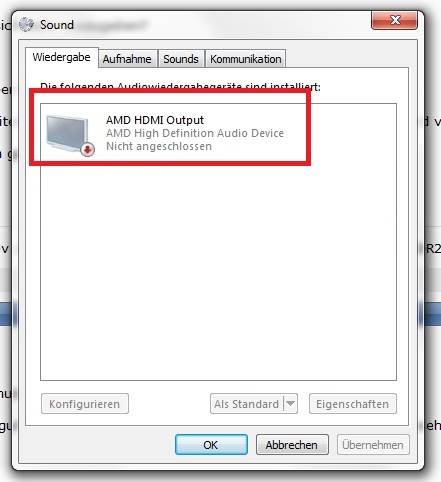Expand the dropdown arrow beside Als Standard
441x482 pixels.
point(290,404)
